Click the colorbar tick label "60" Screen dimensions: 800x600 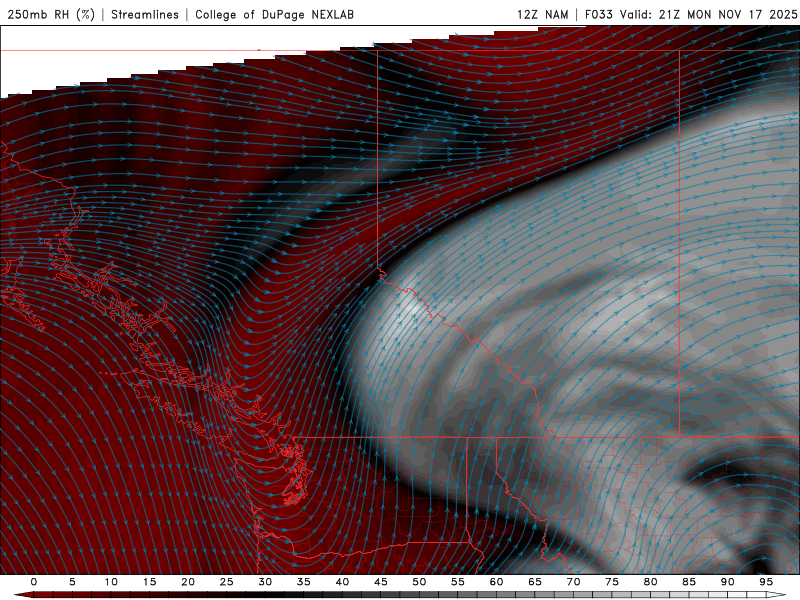point(496,582)
